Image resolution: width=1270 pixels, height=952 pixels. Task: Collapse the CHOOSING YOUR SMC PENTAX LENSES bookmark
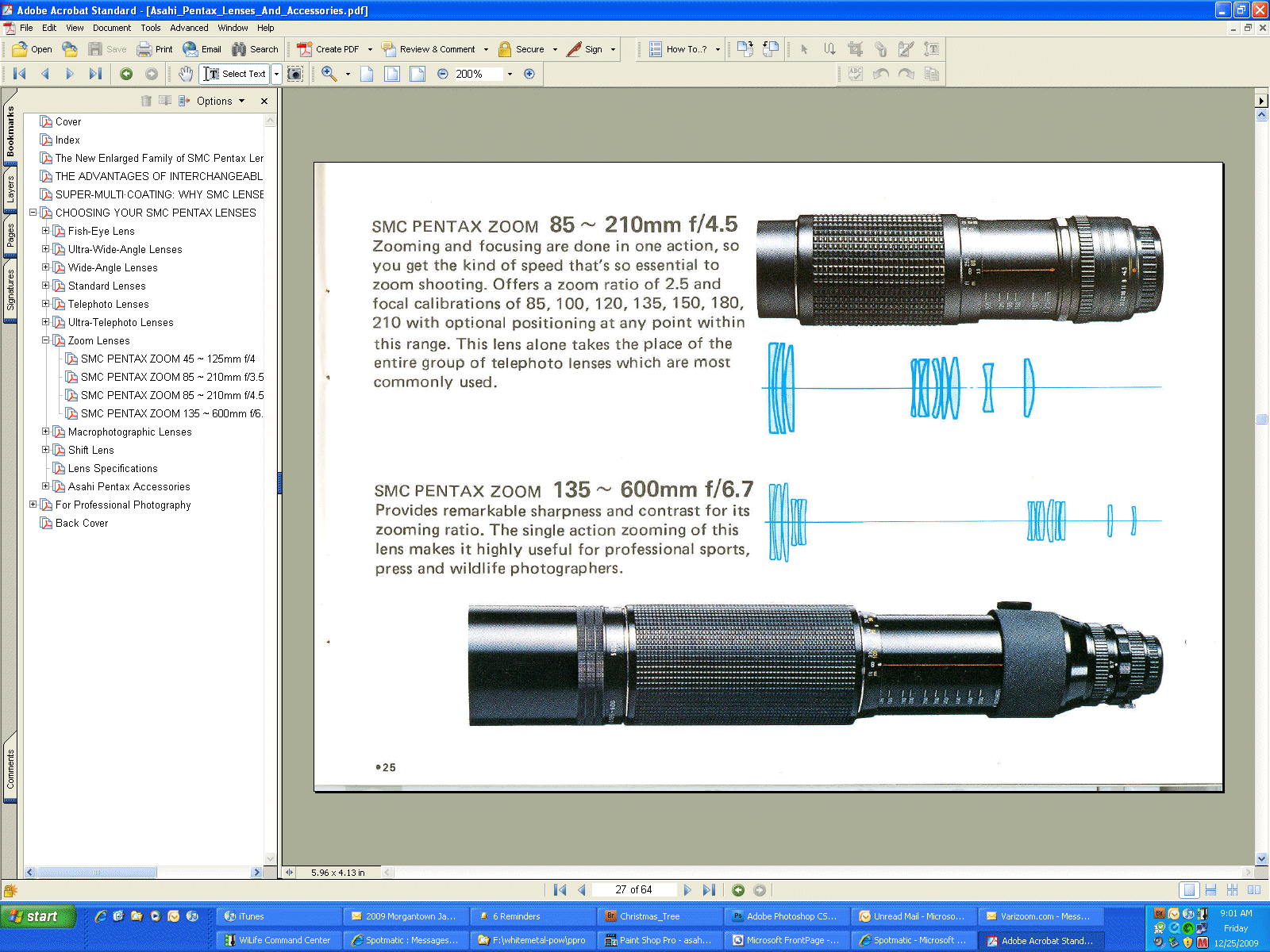pos(33,213)
